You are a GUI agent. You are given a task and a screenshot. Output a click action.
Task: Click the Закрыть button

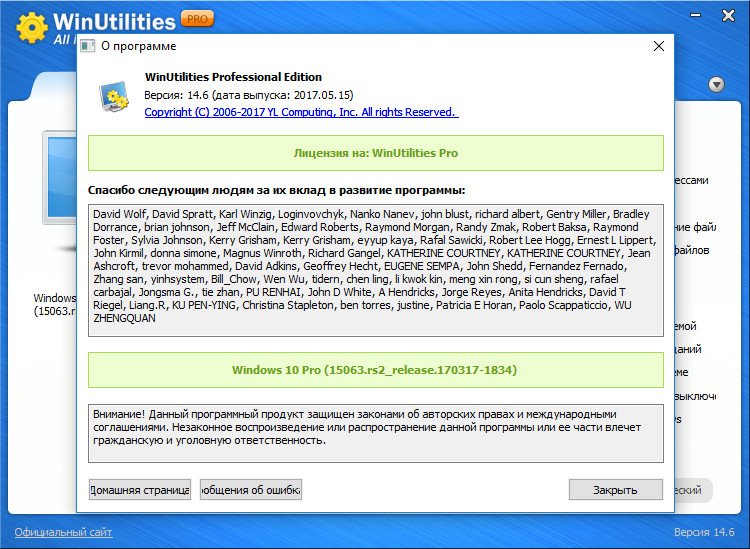616,490
